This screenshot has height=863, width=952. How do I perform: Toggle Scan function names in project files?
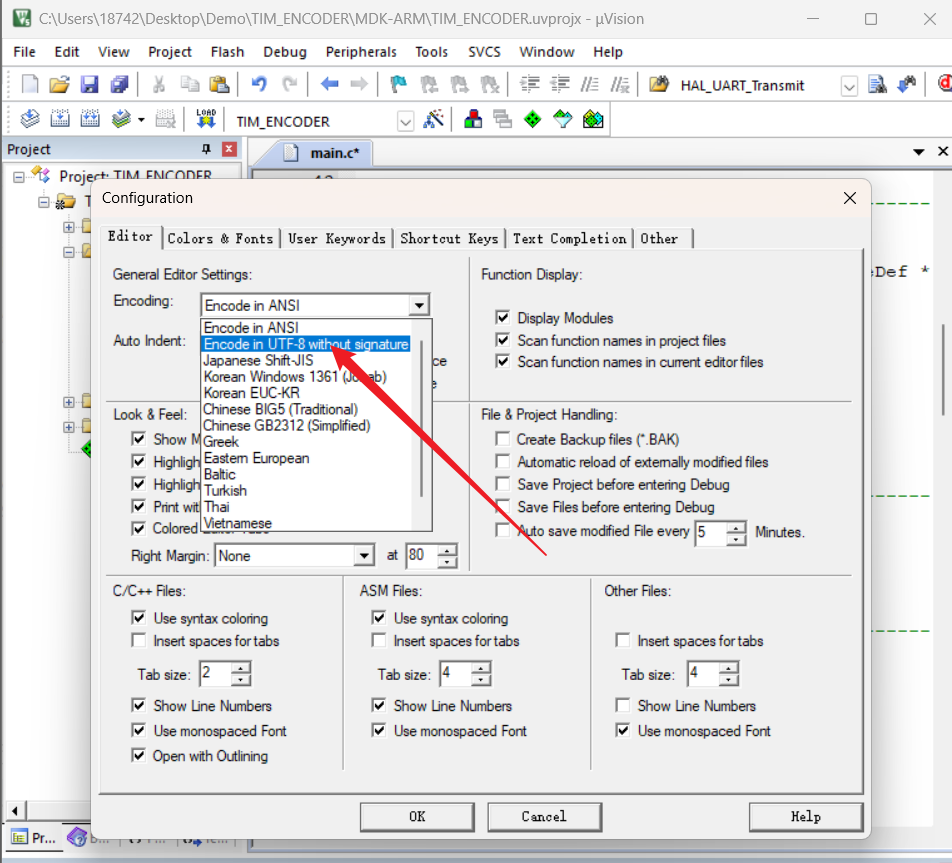point(502,339)
